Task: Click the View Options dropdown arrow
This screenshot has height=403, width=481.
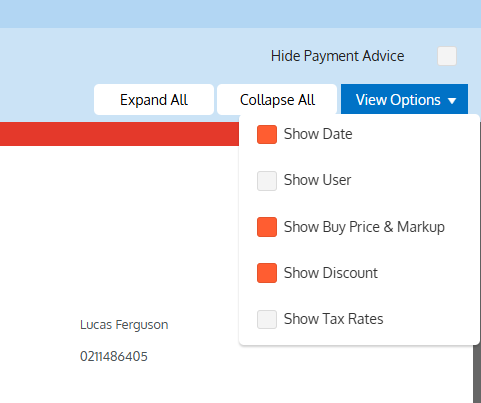Action: (x=452, y=101)
